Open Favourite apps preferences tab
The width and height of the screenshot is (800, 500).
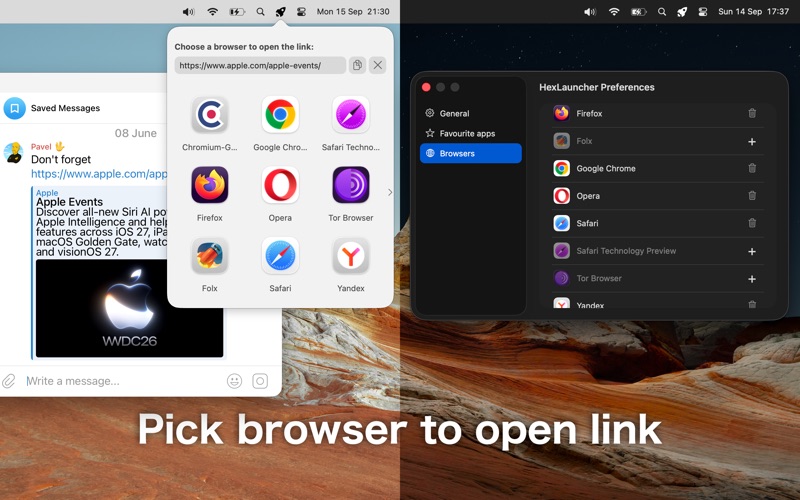[x=470, y=133]
